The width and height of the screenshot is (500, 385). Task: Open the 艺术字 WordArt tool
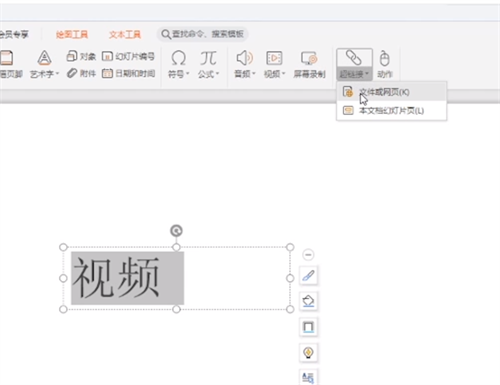[x=44, y=64]
